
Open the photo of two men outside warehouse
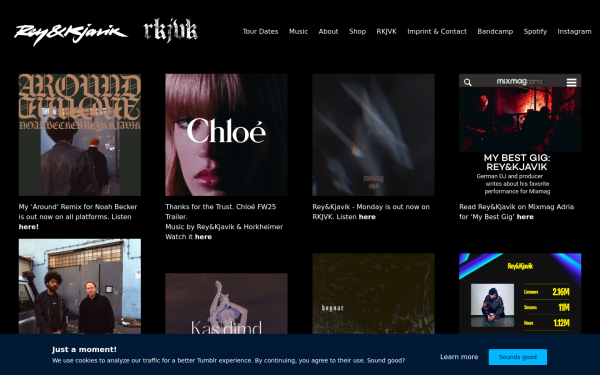coord(80,286)
